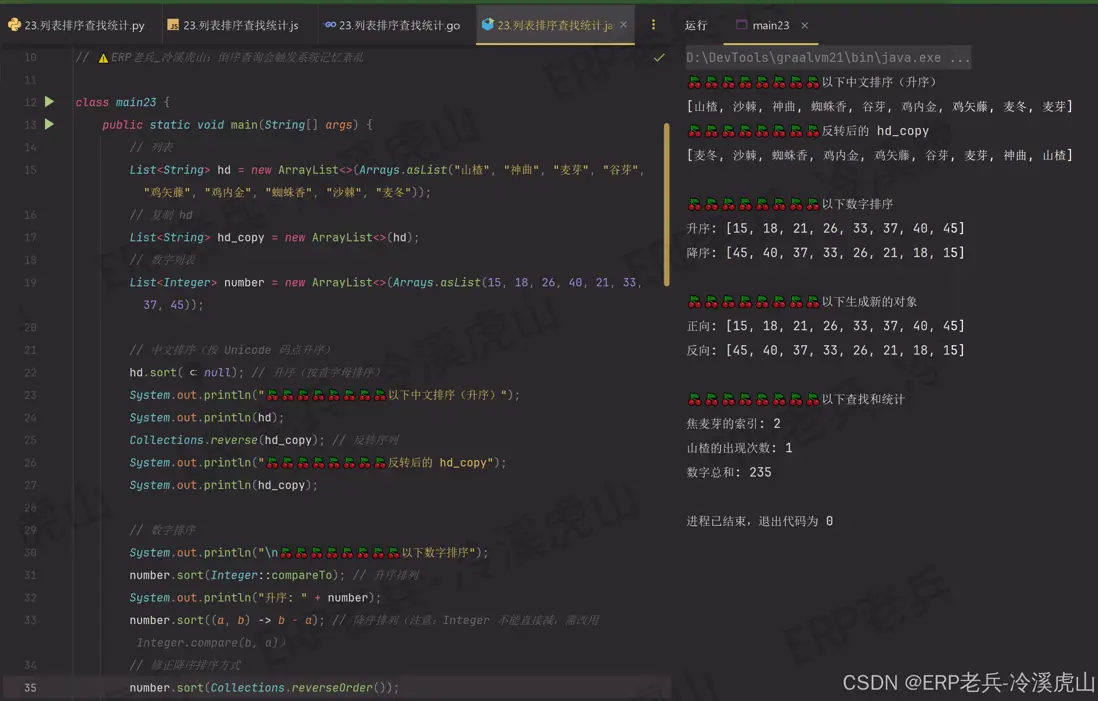Image resolution: width=1098 pixels, height=701 pixels.
Task: Click 进程已结束，退出代码为 0 message
Action: pyautogui.click(x=760, y=521)
